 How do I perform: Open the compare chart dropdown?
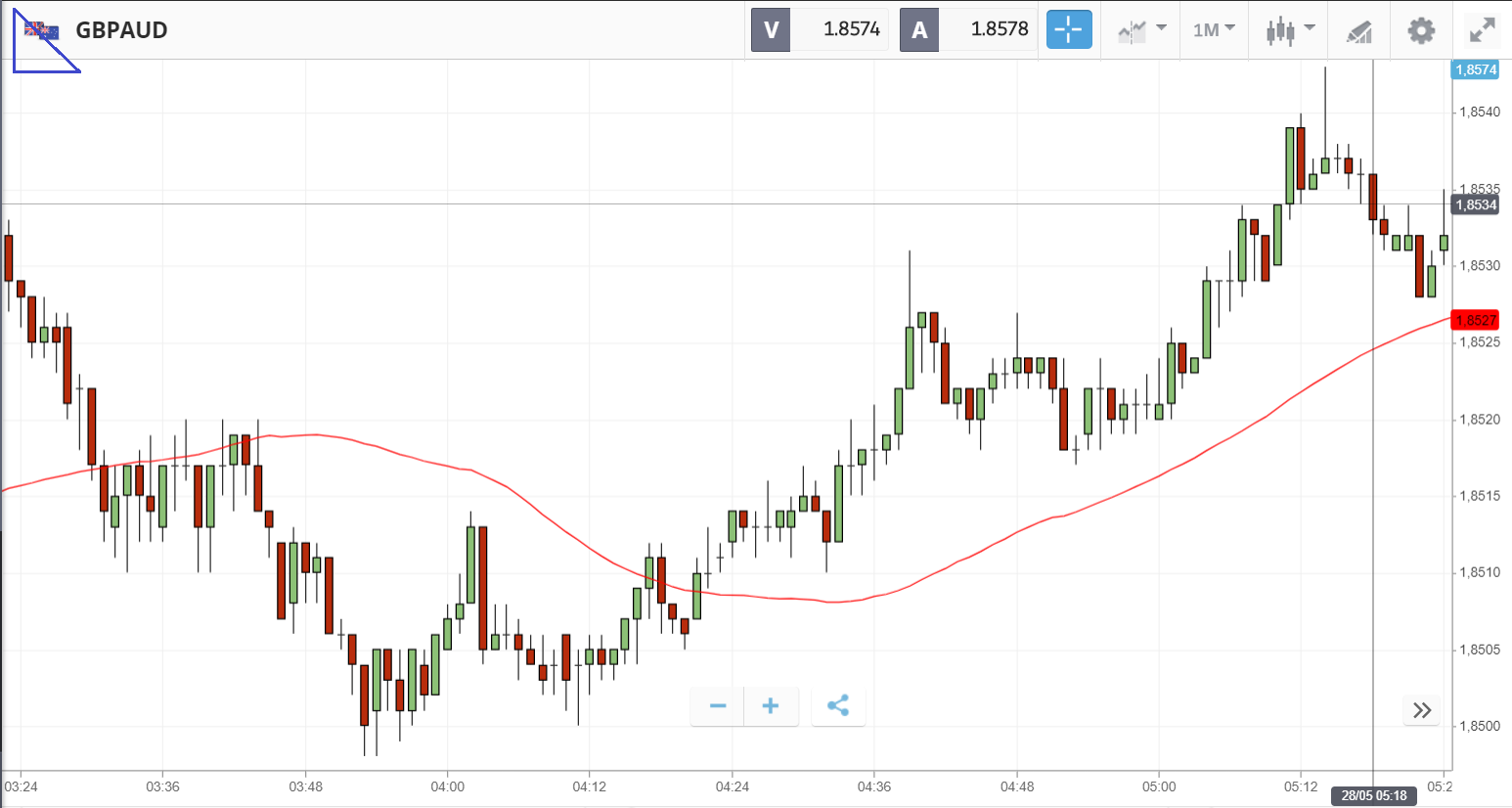1141,30
